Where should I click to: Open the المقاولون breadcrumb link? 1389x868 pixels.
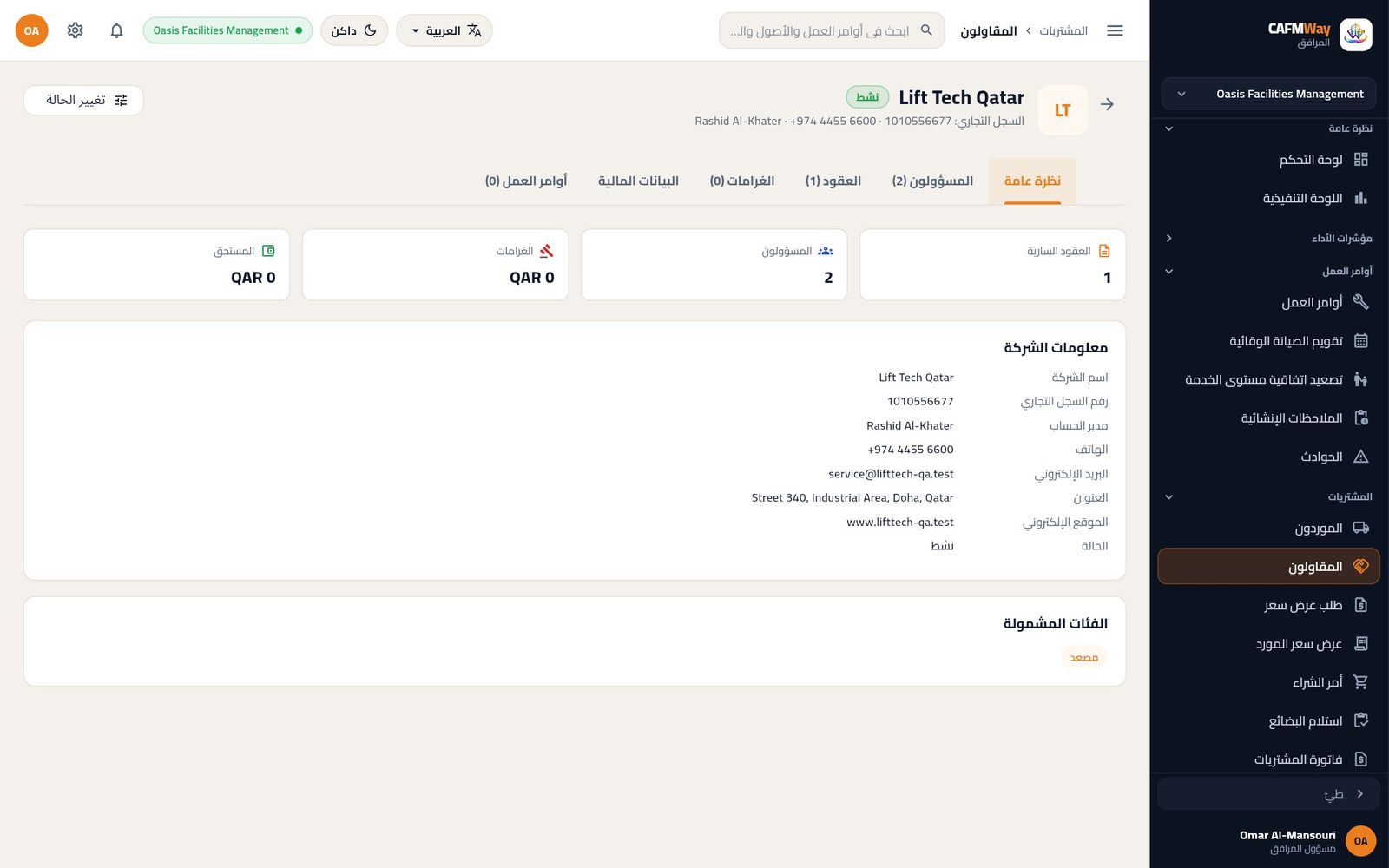[x=989, y=30]
